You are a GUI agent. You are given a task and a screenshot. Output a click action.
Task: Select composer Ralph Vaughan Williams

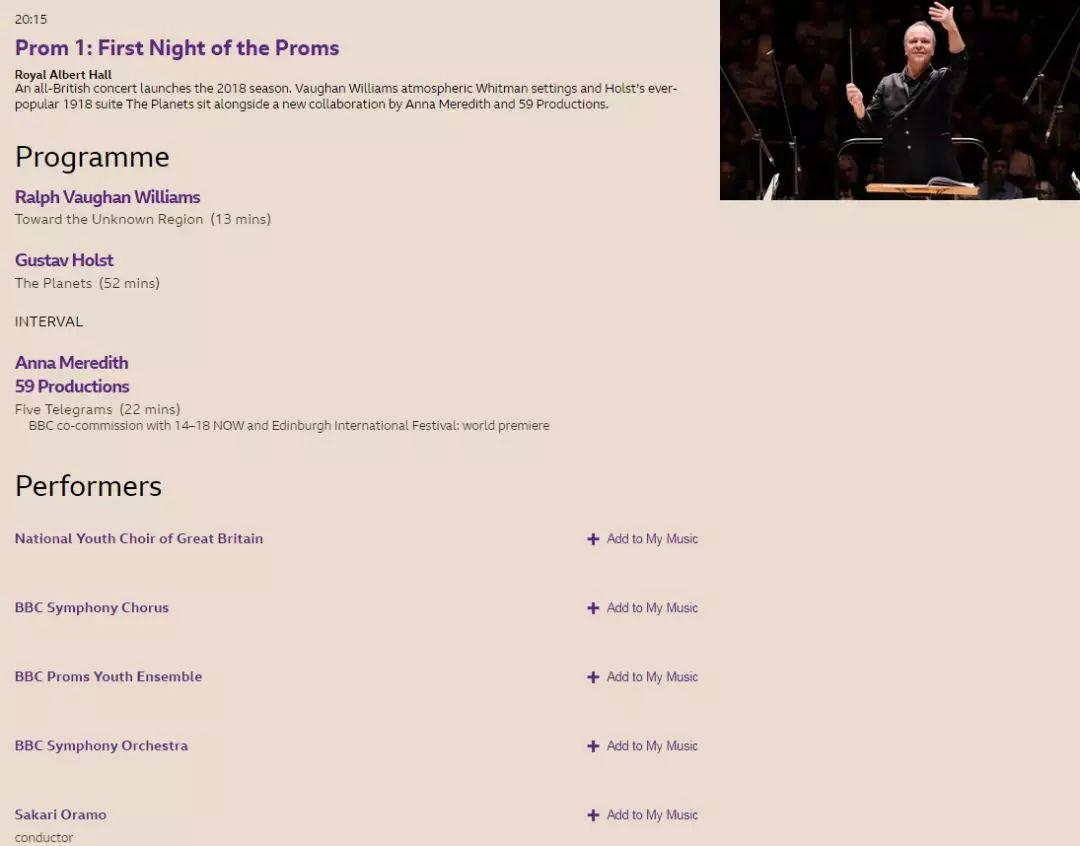point(107,197)
